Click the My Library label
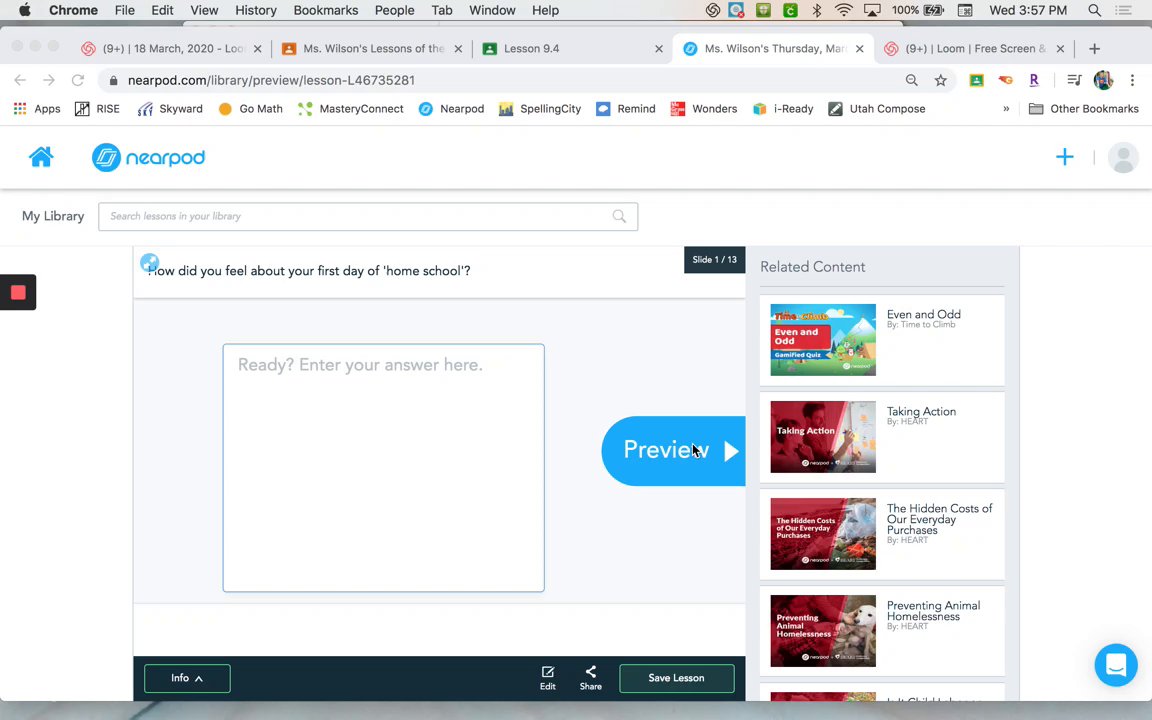1152x720 pixels. 53,216
